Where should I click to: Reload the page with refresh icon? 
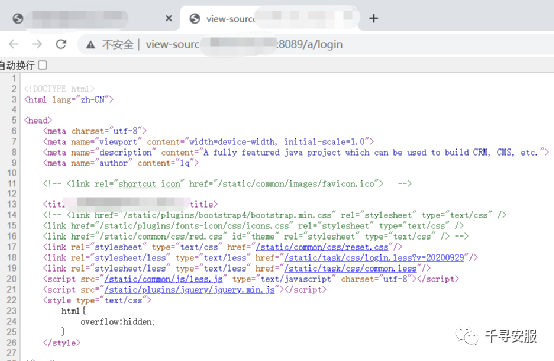(61, 44)
